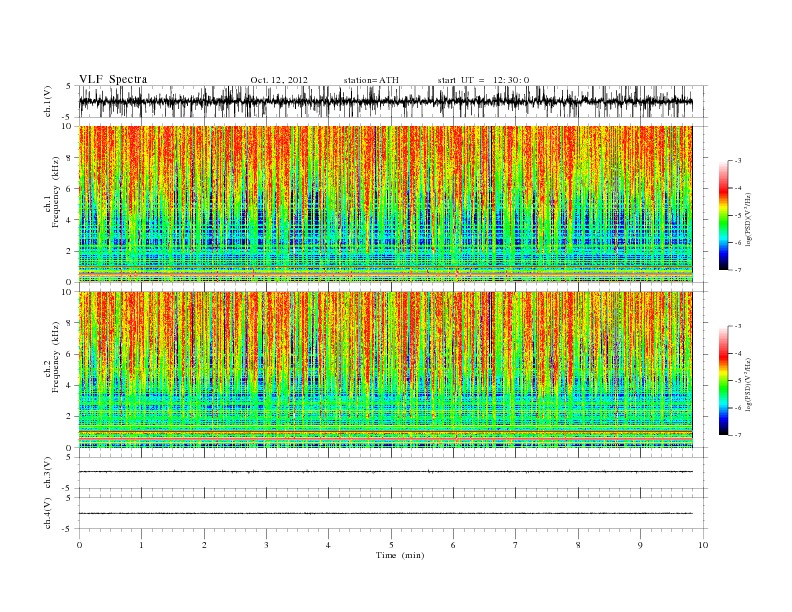Screen dimensions: 792x612
Task: Click the time axis tick label "7"
Action: point(516,545)
